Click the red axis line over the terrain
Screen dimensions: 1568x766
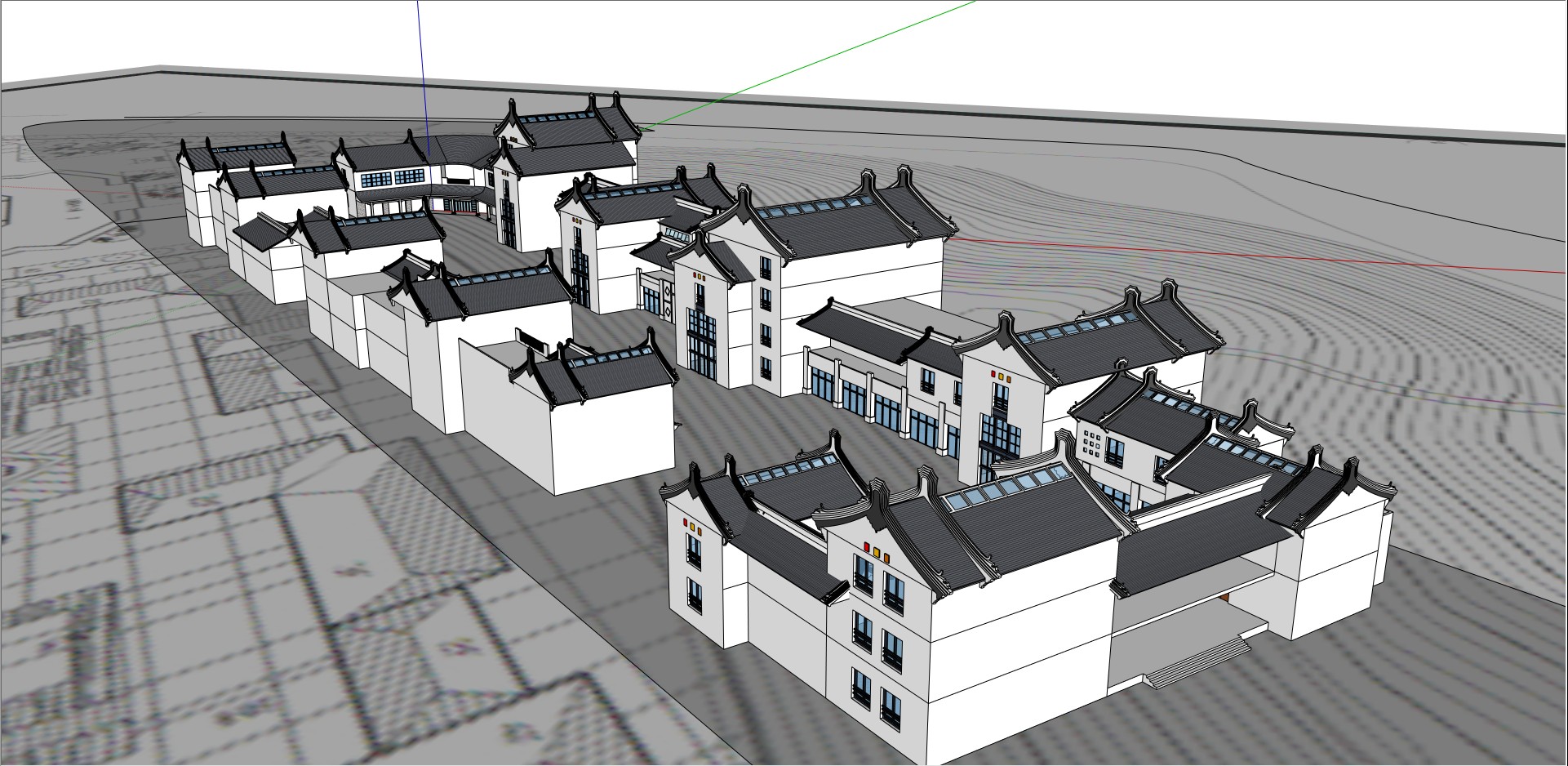(1257, 256)
